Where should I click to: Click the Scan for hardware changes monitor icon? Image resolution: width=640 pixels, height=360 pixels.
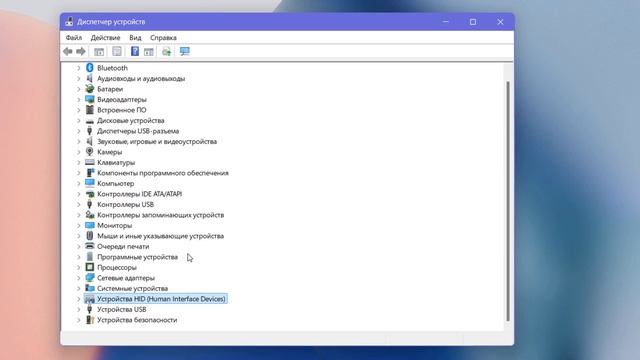coord(184,51)
